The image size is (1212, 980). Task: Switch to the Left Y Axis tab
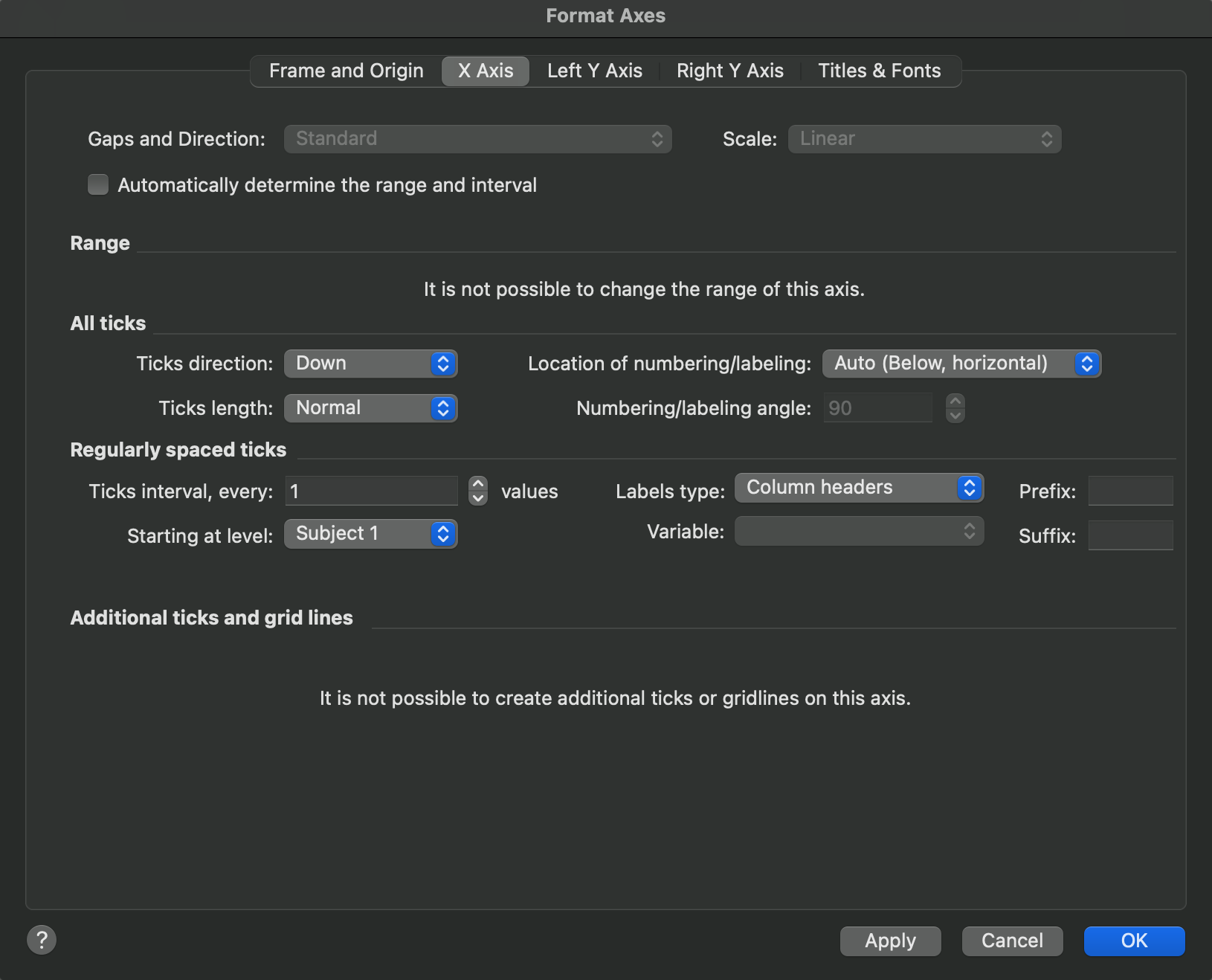594,71
